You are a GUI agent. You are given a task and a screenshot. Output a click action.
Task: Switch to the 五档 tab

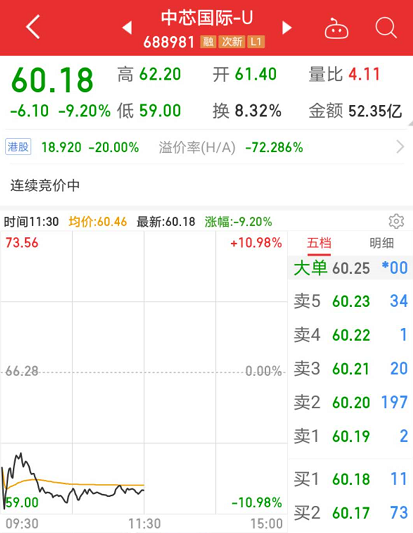pyautogui.click(x=319, y=243)
